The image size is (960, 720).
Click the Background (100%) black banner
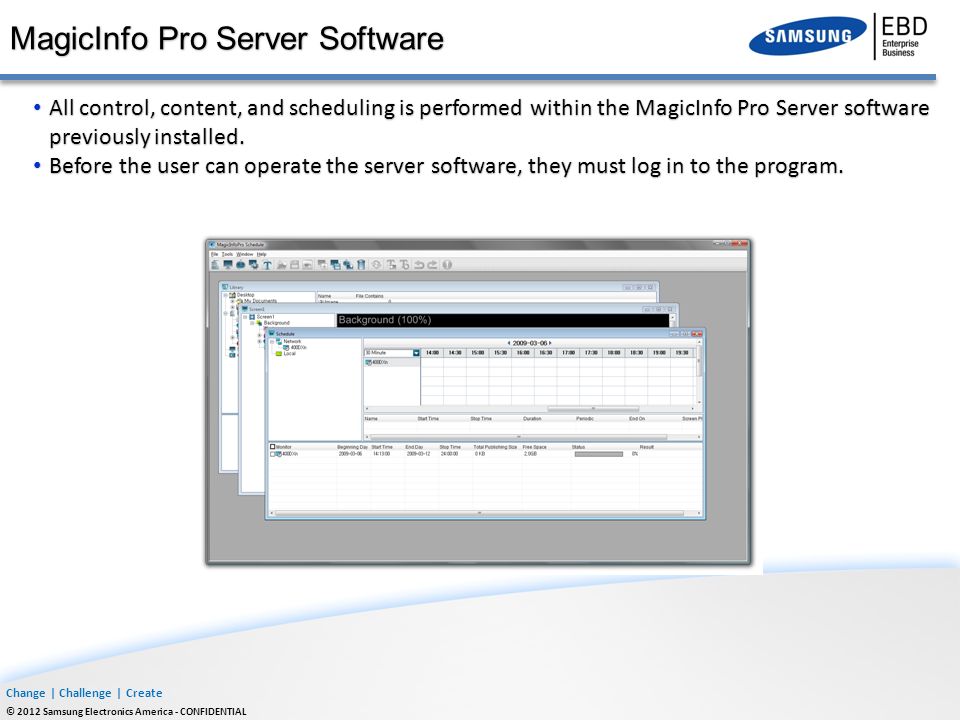(503, 320)
